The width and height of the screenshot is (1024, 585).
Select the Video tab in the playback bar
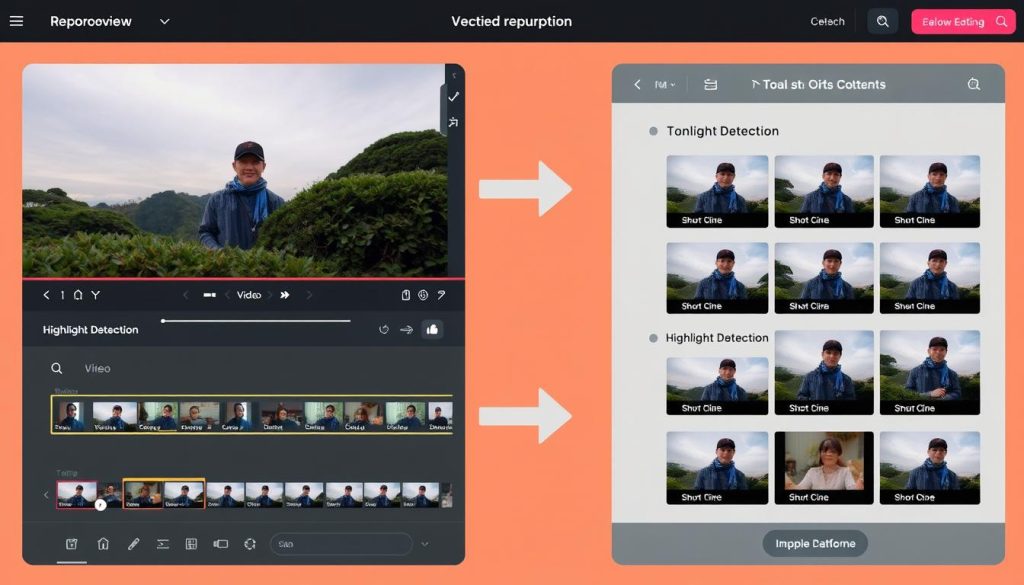[248, 295]
